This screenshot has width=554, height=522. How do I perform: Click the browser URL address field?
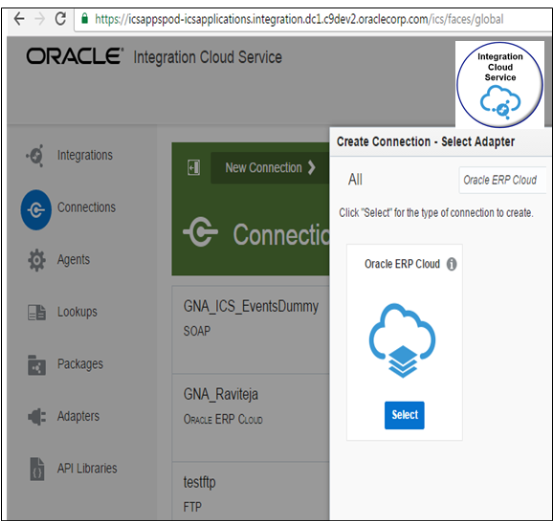(312, 19)
